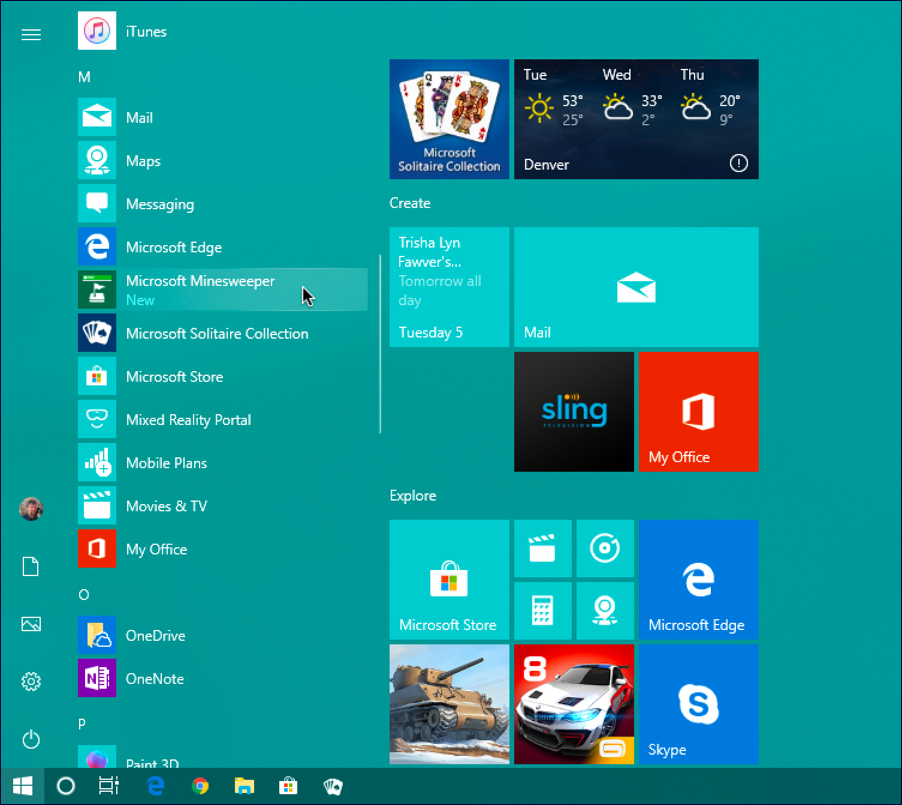The height and width of the screenshot is (805, 902).
Task: Launch iTunes from the app list
Action: click(223, 31)
